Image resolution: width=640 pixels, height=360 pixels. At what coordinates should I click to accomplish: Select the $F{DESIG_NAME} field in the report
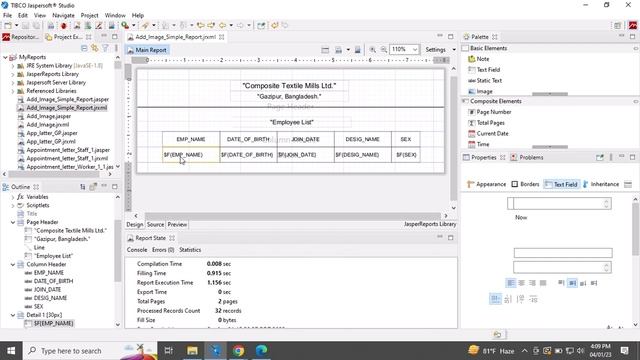click(362, 155)
